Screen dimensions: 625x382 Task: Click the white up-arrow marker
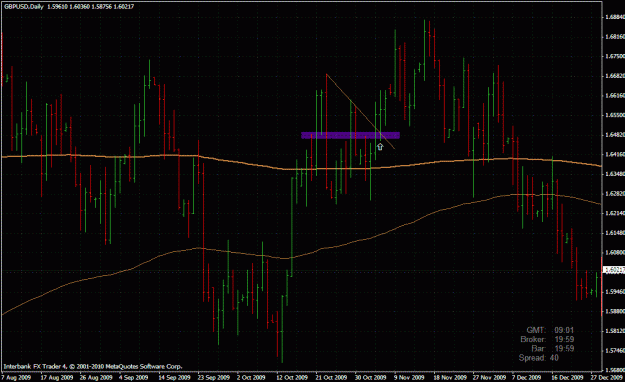click(x=380, y=146)
